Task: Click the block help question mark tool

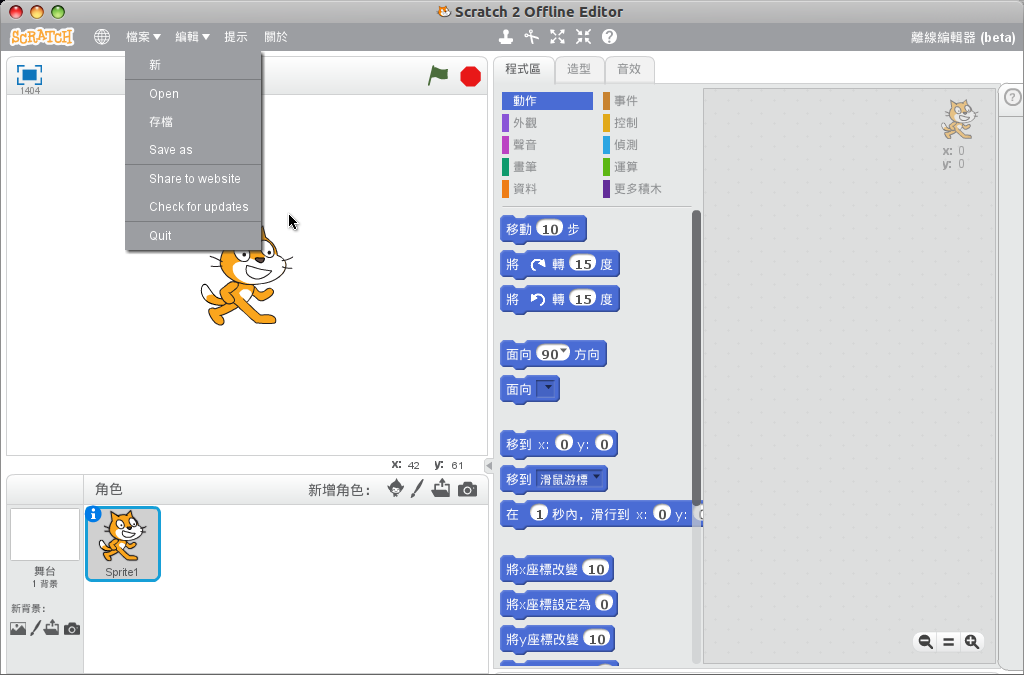Action: 609,37
